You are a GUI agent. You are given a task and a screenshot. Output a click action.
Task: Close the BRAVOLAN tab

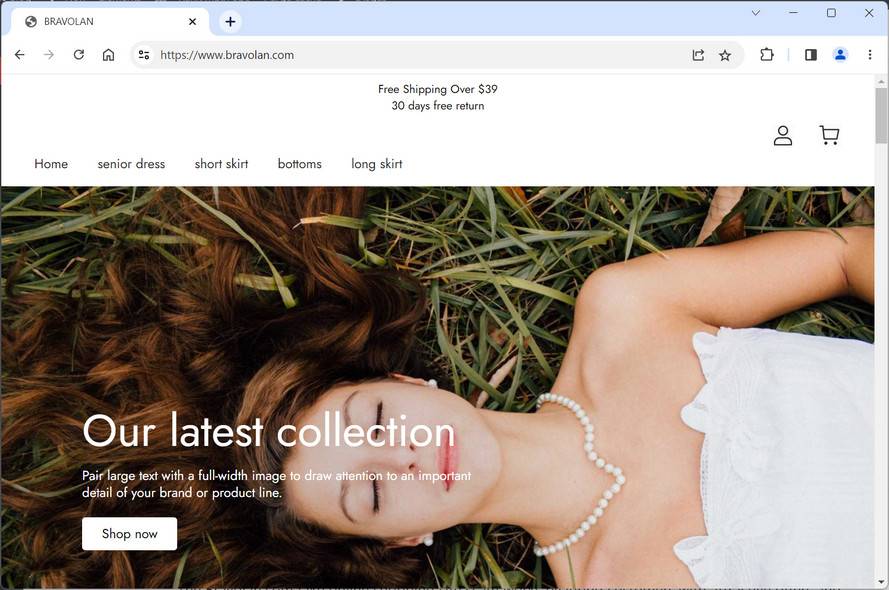[x=192, y=22]
